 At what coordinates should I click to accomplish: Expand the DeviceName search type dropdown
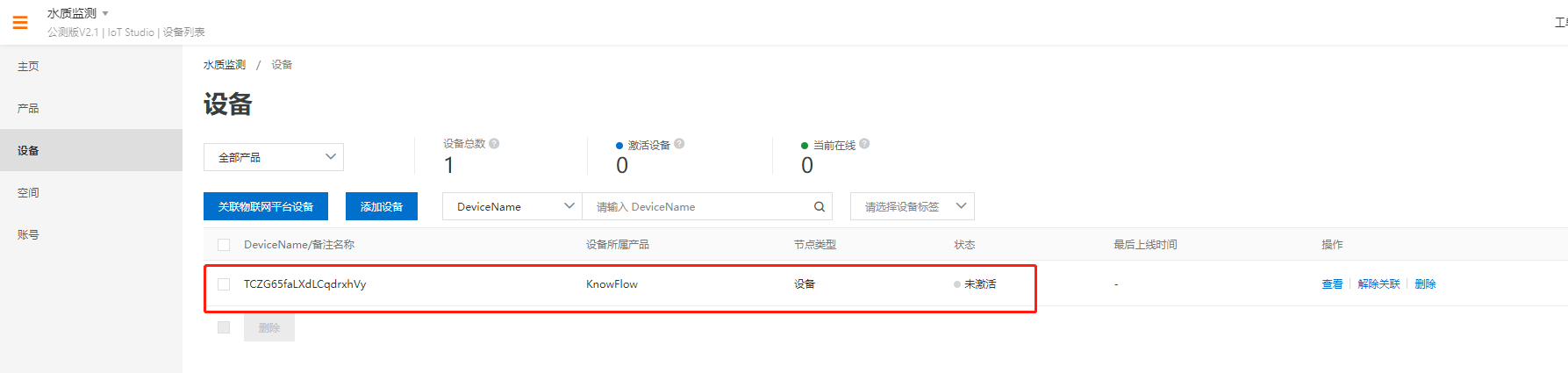click(512, 206)
